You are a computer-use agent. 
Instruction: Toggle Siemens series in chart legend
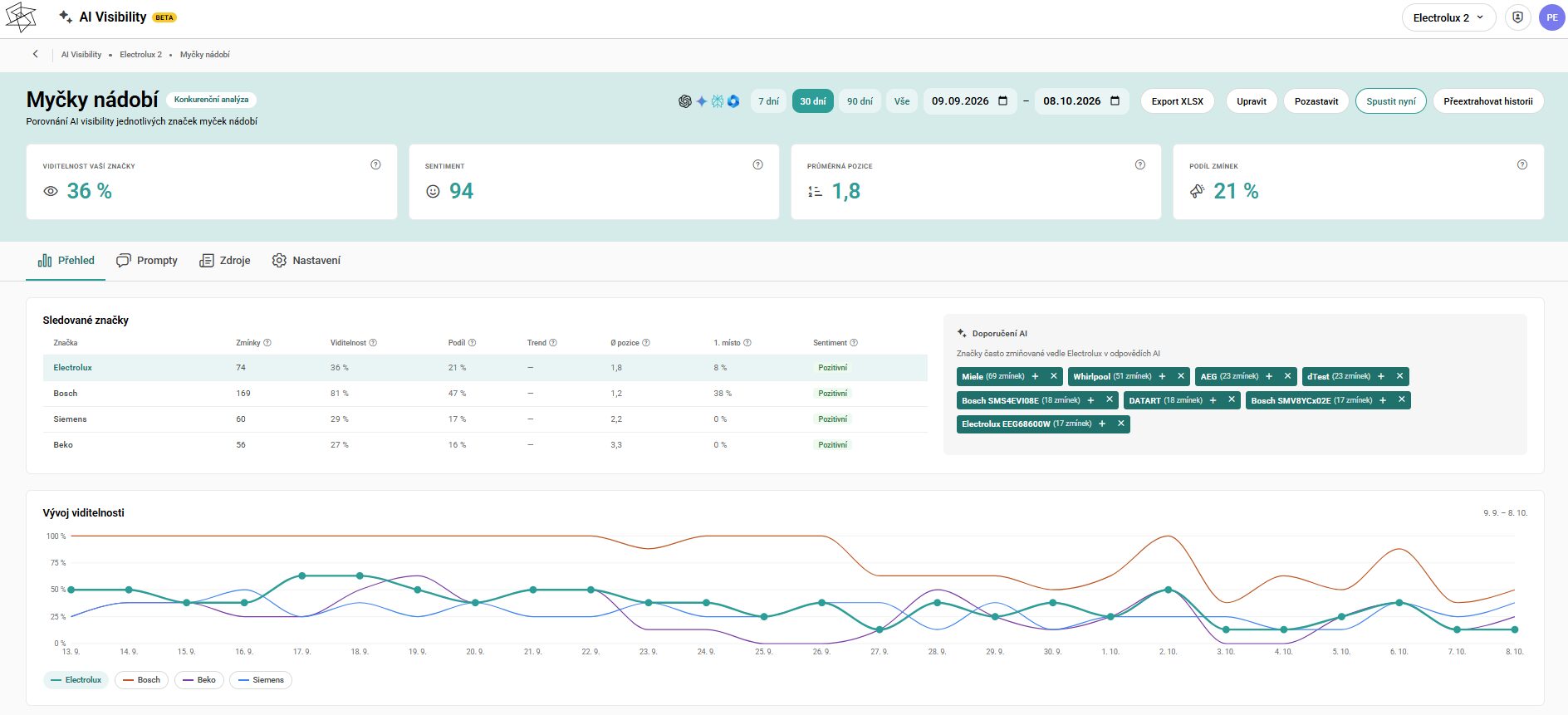pyautogui.click(x=261, y=680)
